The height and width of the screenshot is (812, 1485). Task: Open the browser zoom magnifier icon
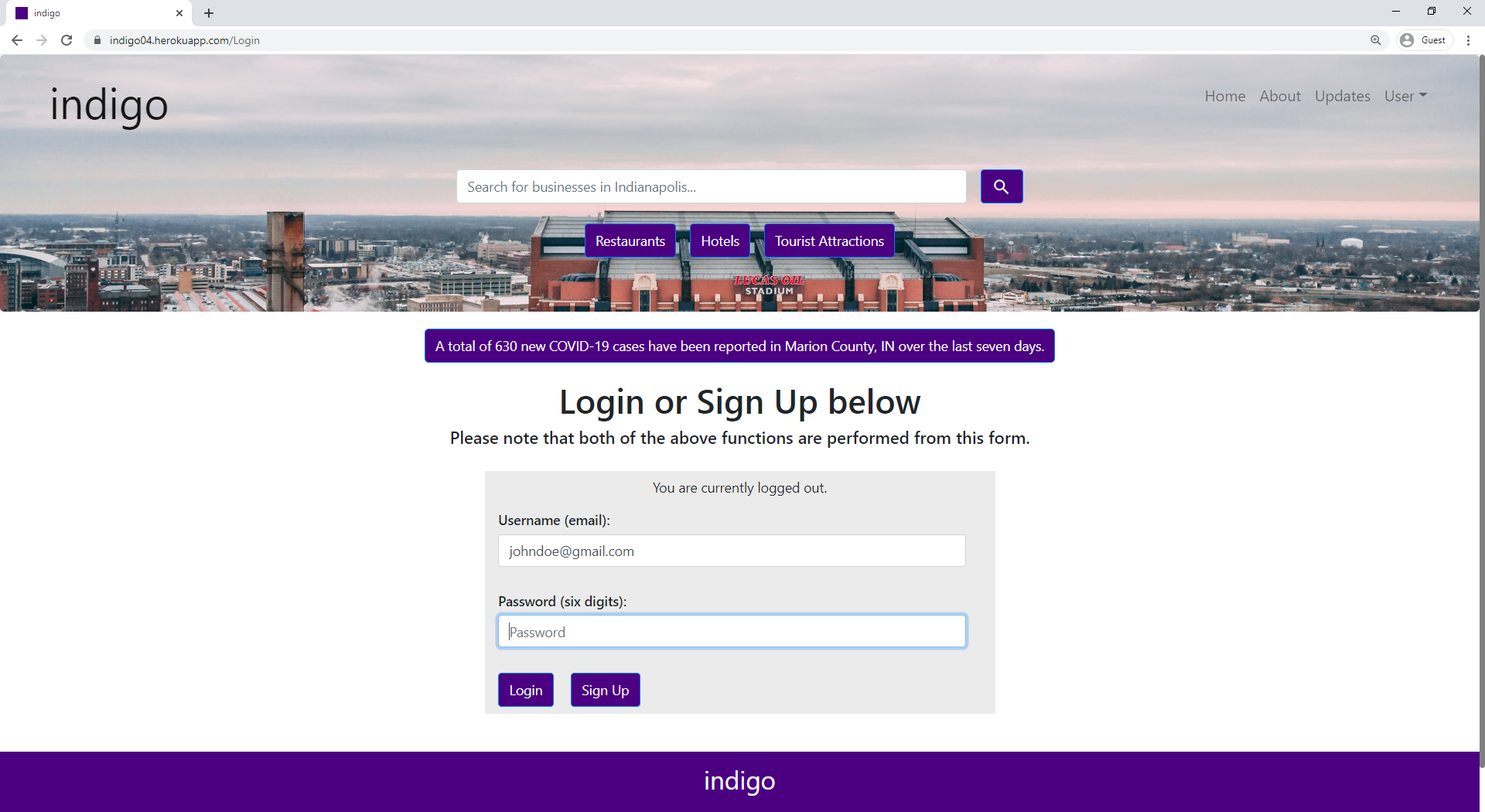[1375, 40]
